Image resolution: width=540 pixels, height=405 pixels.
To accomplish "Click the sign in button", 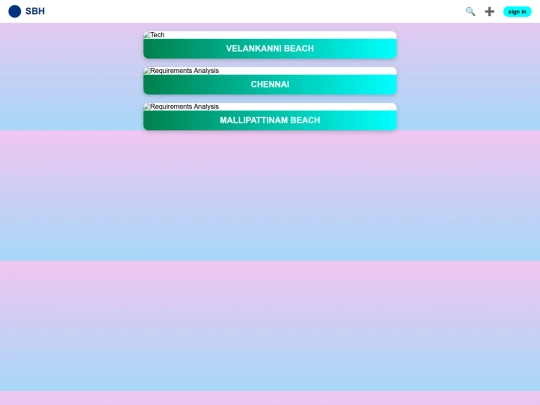I will tap(517, 12).
